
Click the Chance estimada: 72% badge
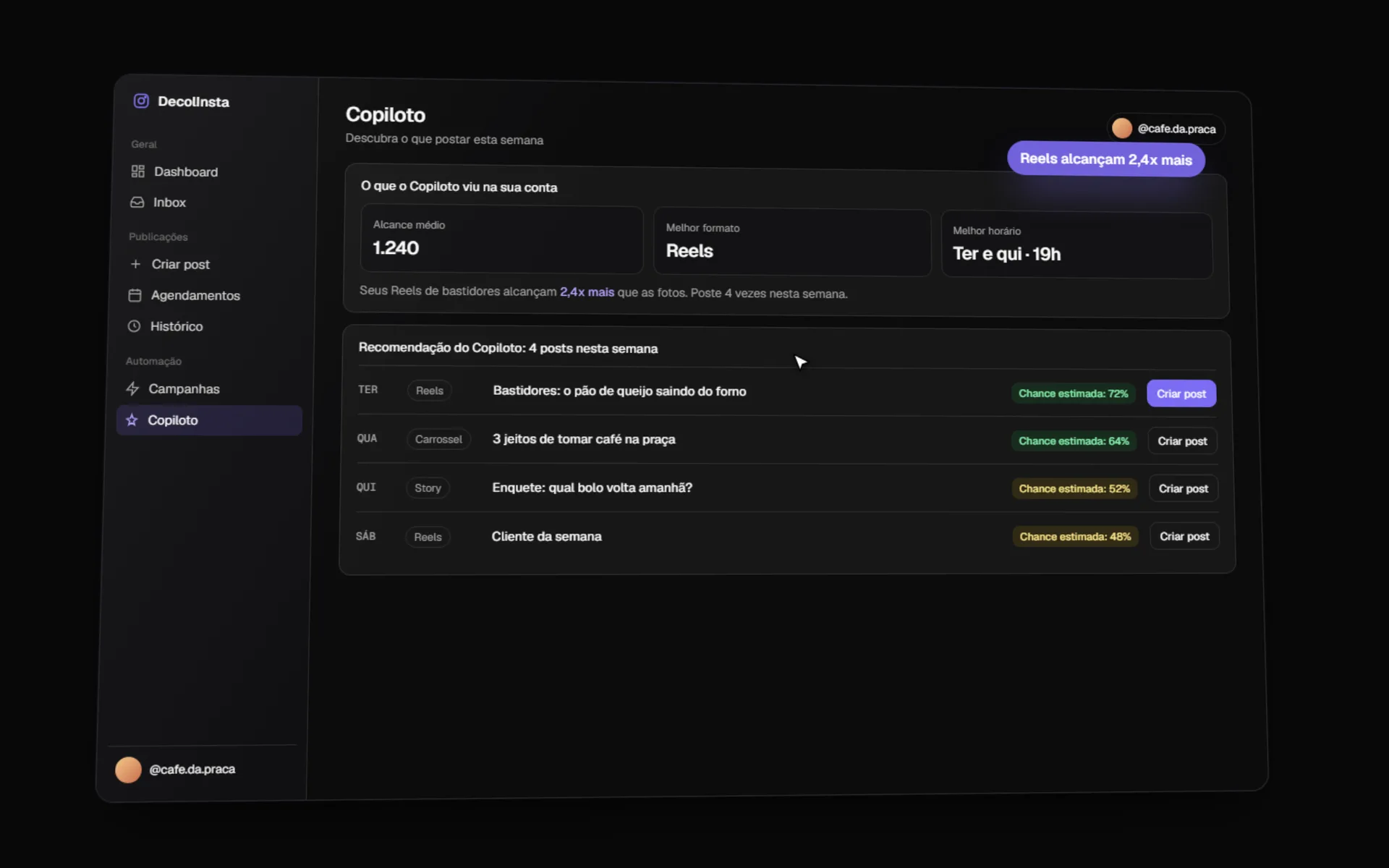point(1073,393)
